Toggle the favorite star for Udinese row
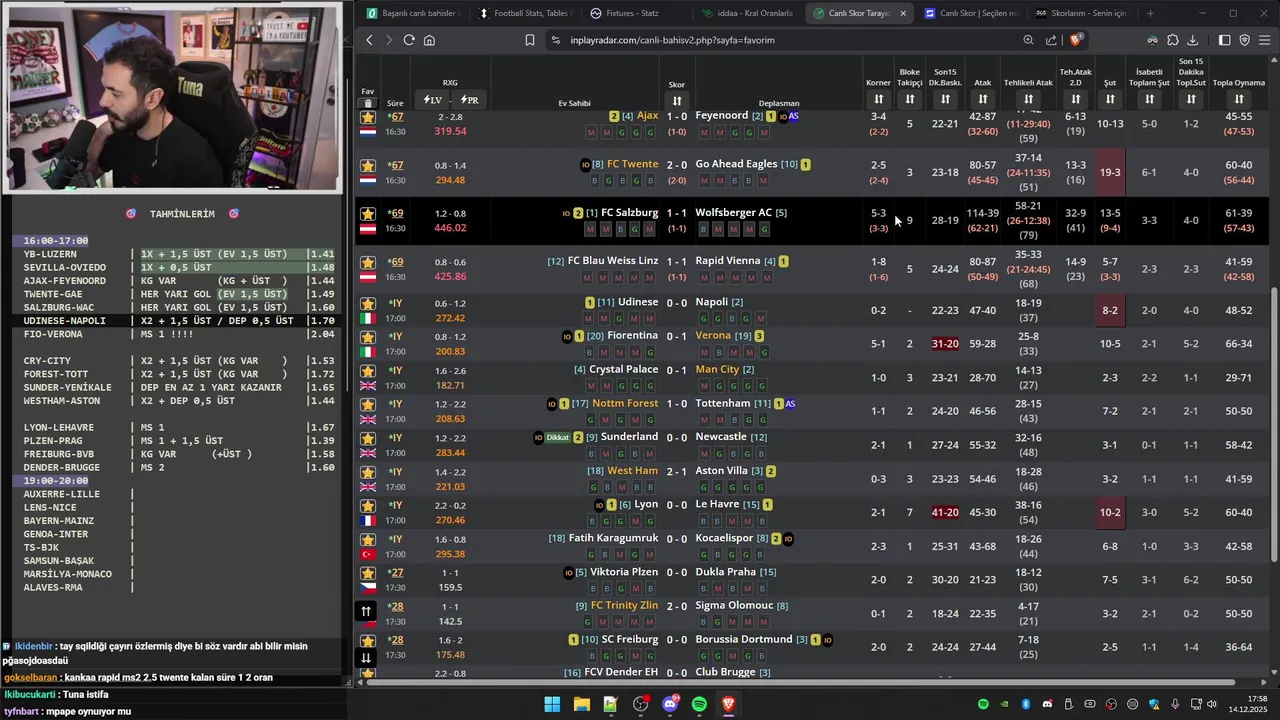The width and height of the screenshot is (1280, 720). (x=368, y=303)
